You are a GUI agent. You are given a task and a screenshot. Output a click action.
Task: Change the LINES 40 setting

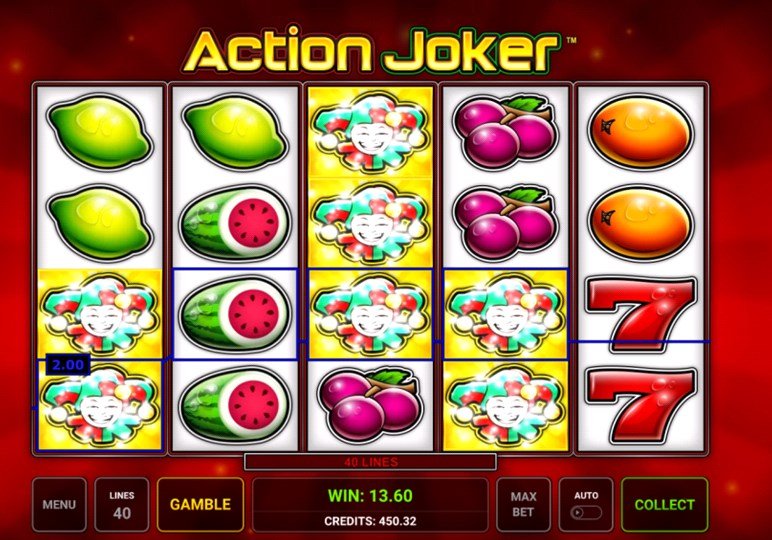click(122, 505)
